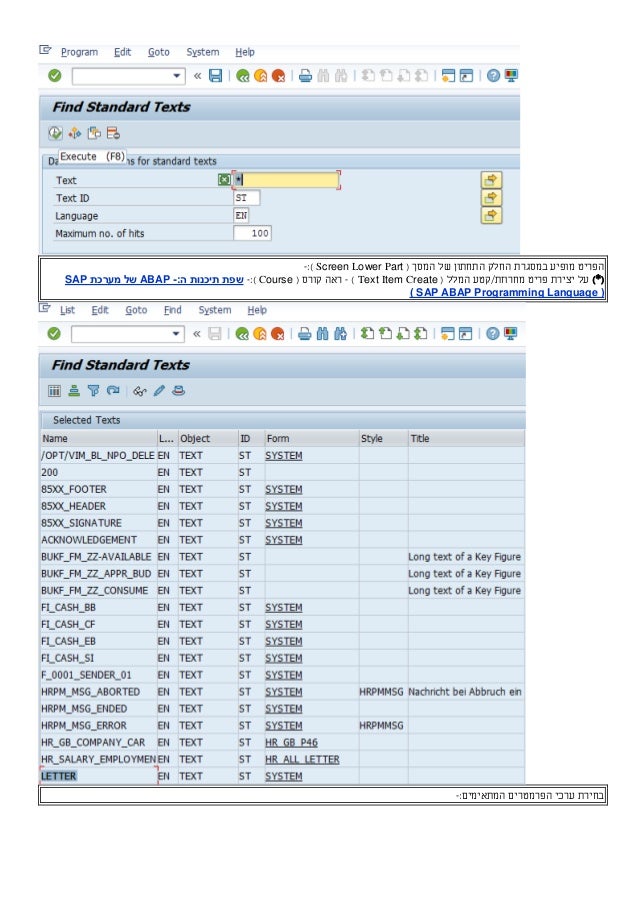Click the HR_ALL_LETTER form link
Screen dimensions: 638x903
point(302,759)
